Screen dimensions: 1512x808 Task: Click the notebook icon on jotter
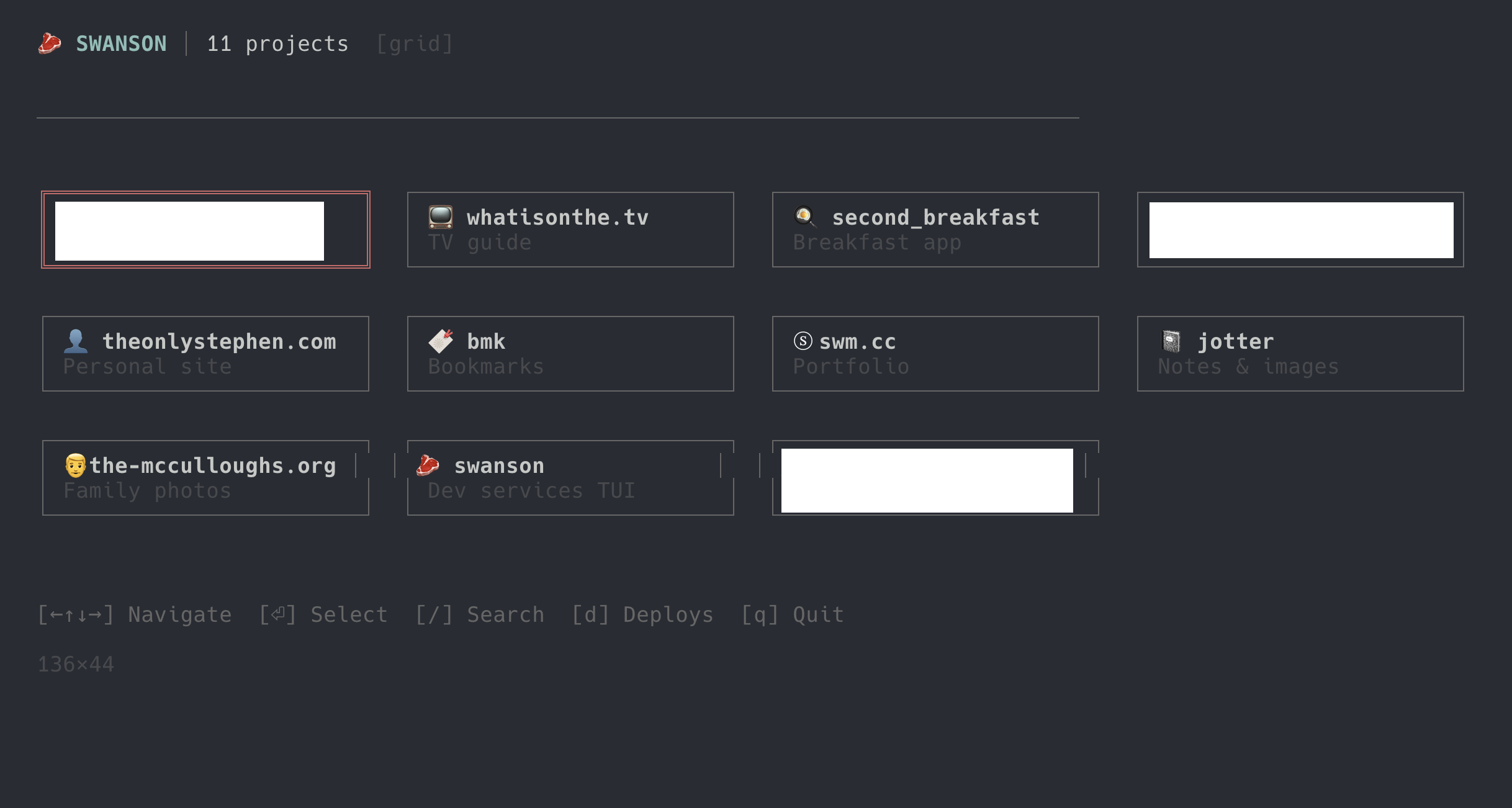tap(1171, 341)
